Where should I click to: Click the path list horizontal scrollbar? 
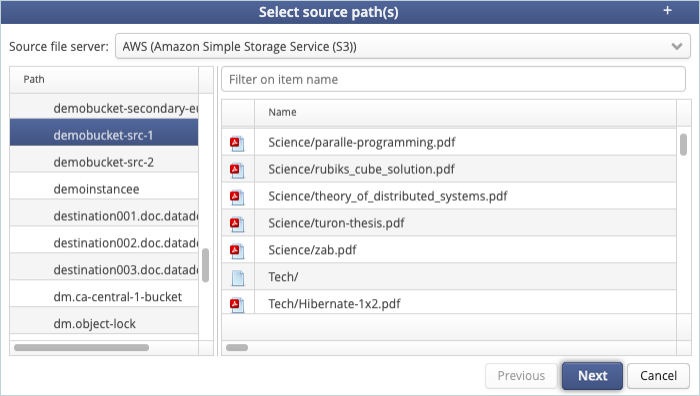[x=81, y=347]
